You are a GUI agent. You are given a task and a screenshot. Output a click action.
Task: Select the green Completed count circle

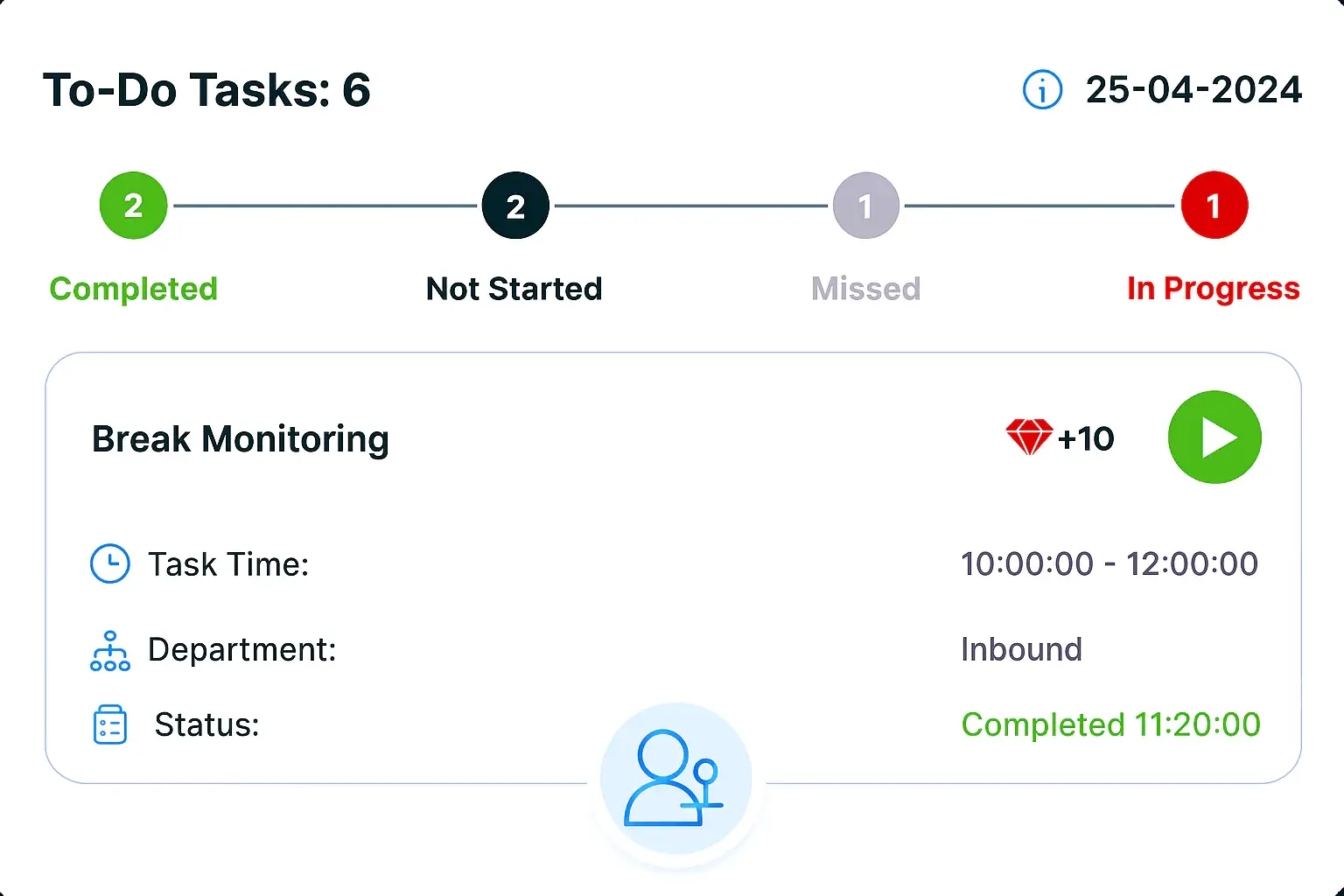click(x=133, y=206)
